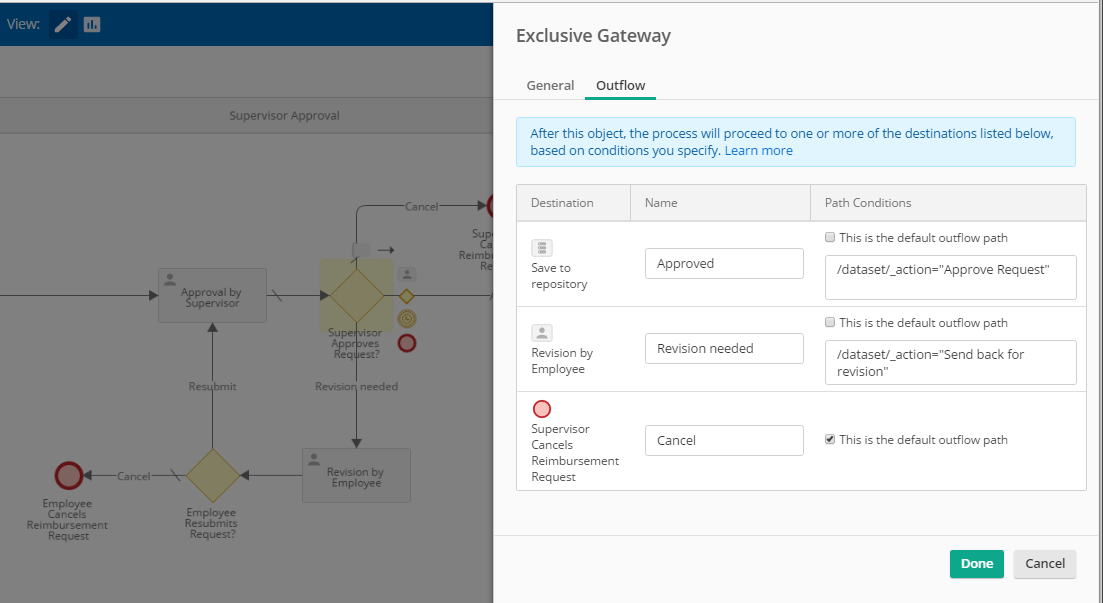Edit the Approve Request path condition box
The height and width of the screenshot is (603, 1103).
pyautogui.click(x=950, y=277)
